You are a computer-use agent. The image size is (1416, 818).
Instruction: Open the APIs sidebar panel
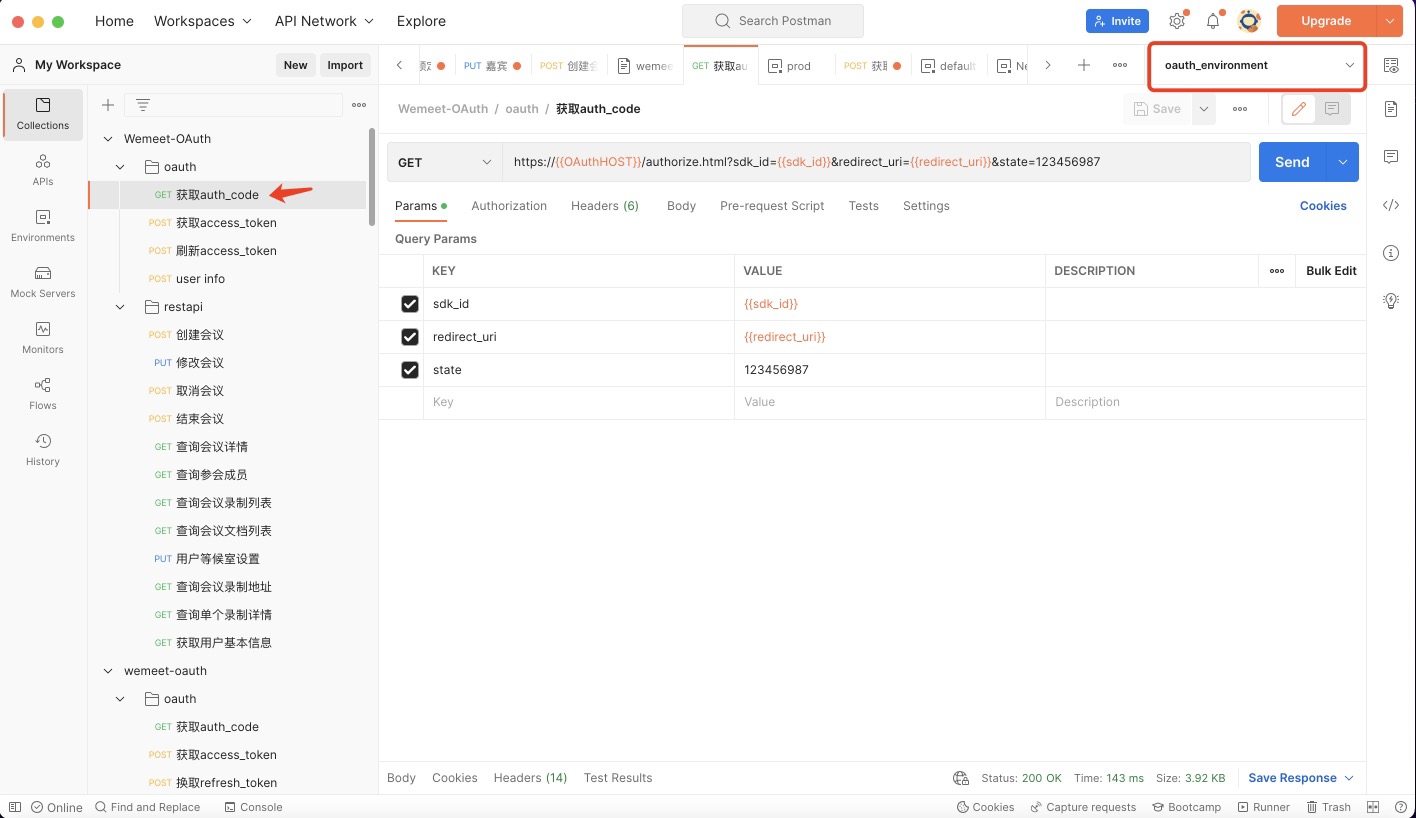pos(43,170)
